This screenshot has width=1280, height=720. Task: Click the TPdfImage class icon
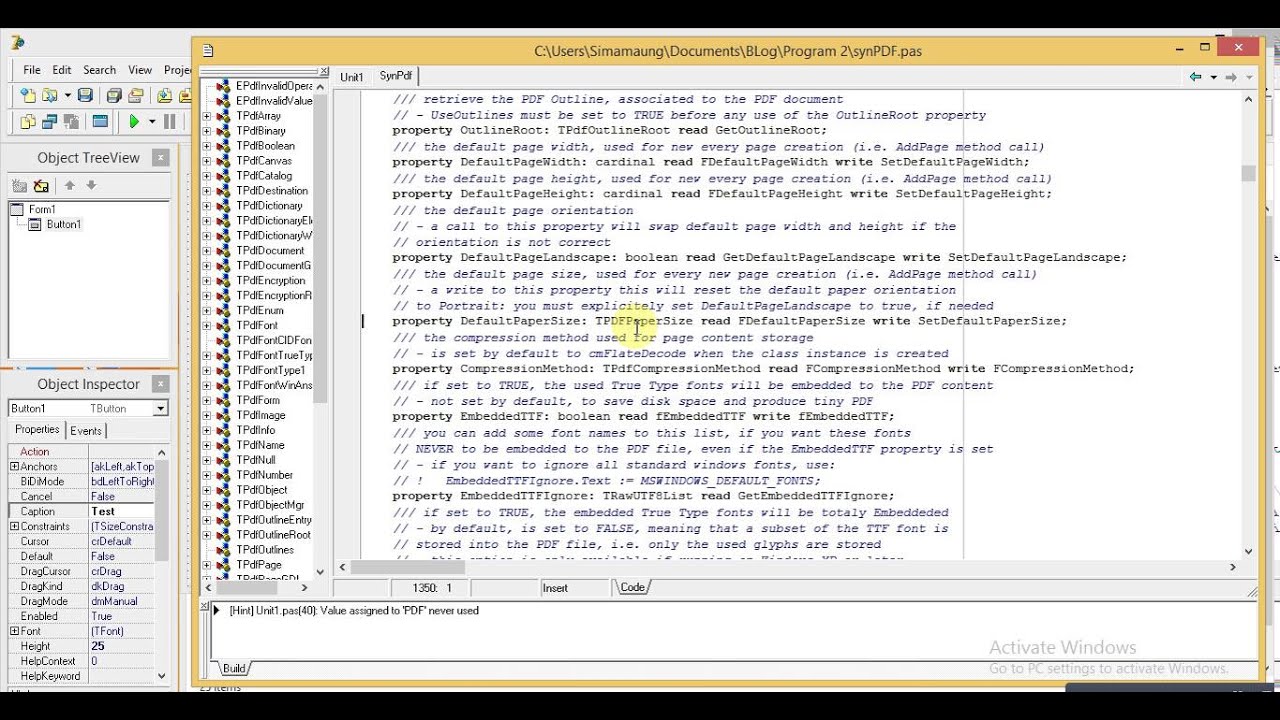pos(224,415)
